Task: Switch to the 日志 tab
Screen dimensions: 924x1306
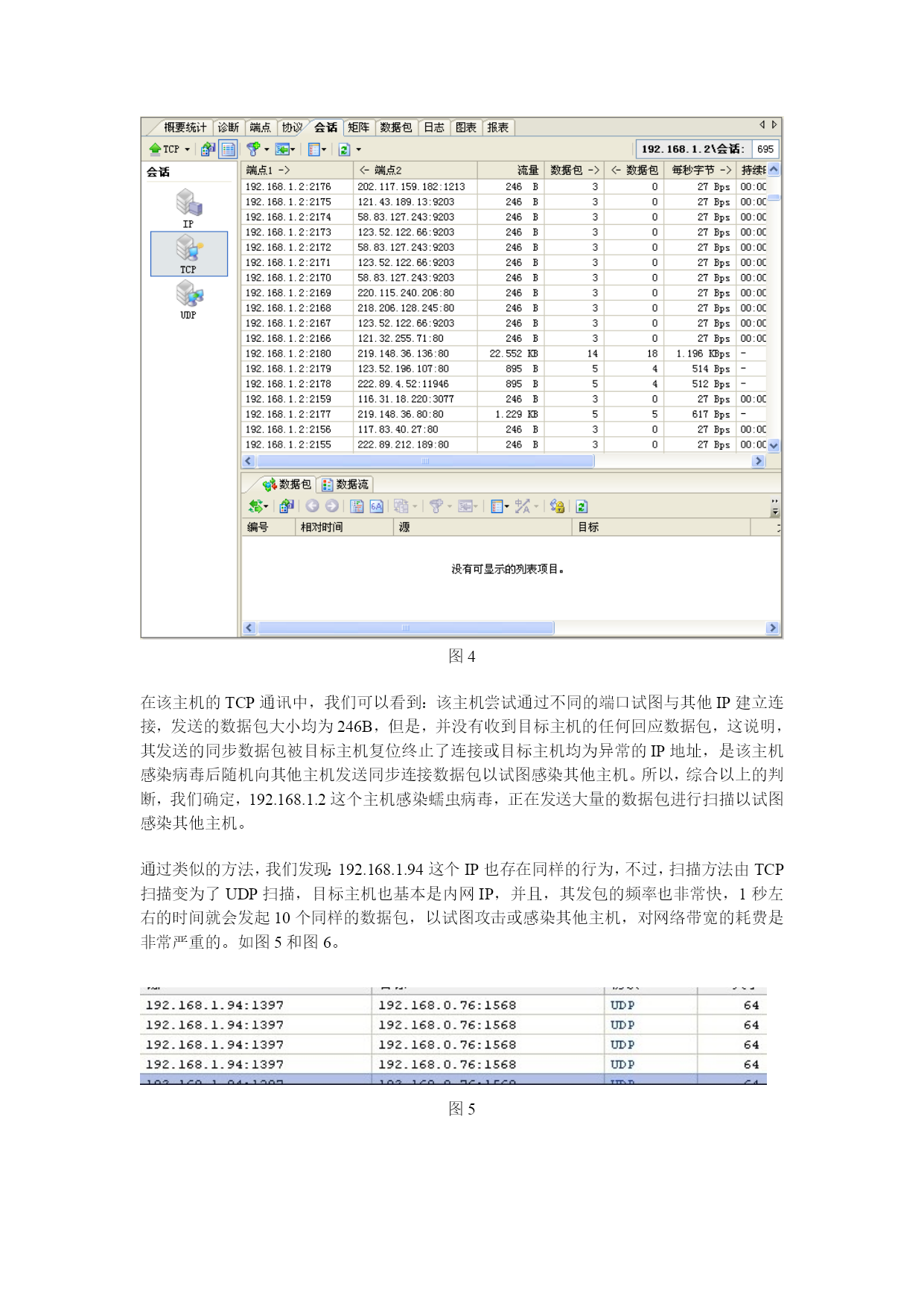Action: (x=434, y=127)
